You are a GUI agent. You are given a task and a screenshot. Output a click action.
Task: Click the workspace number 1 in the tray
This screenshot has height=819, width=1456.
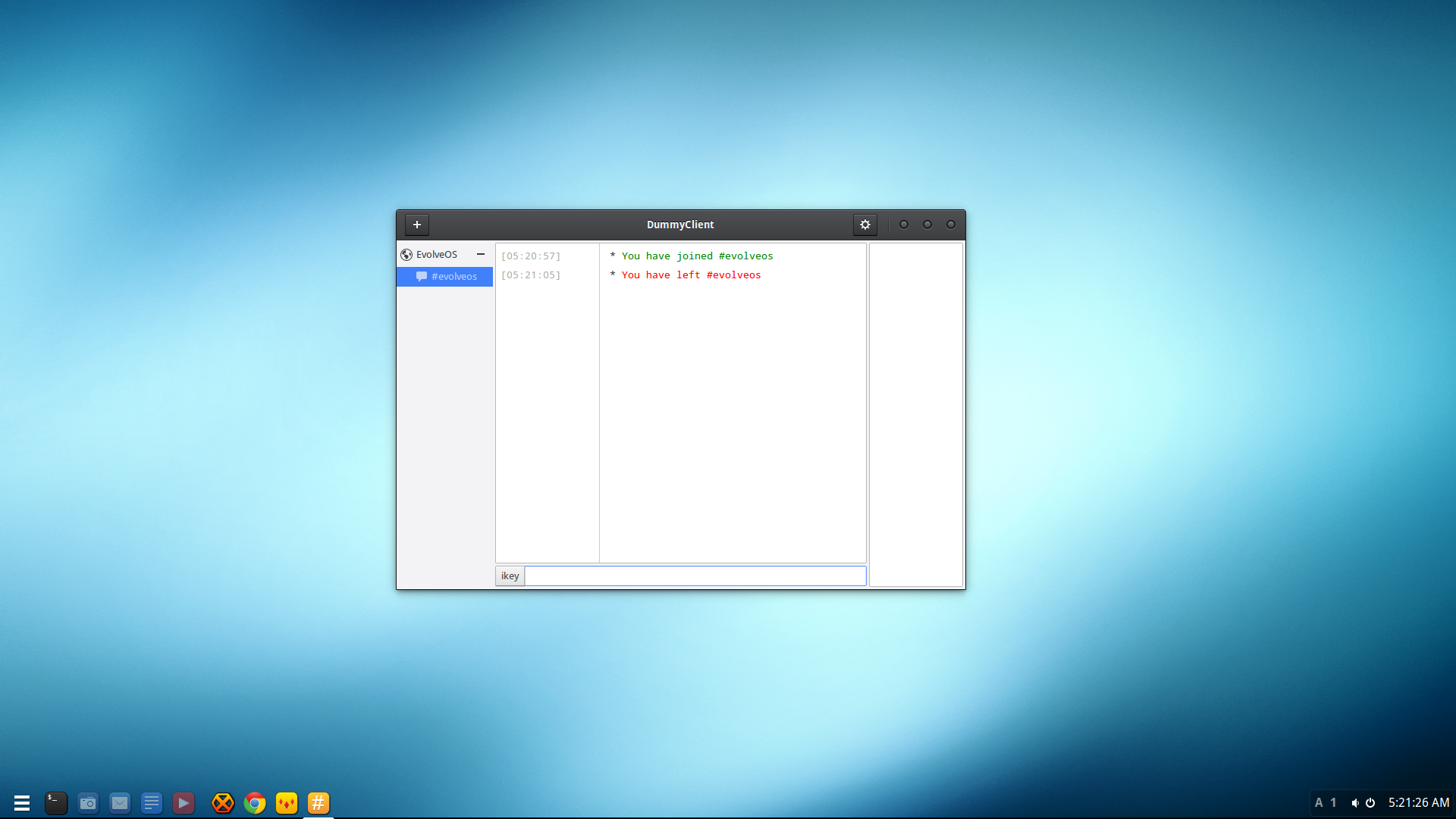[1334, 802]
